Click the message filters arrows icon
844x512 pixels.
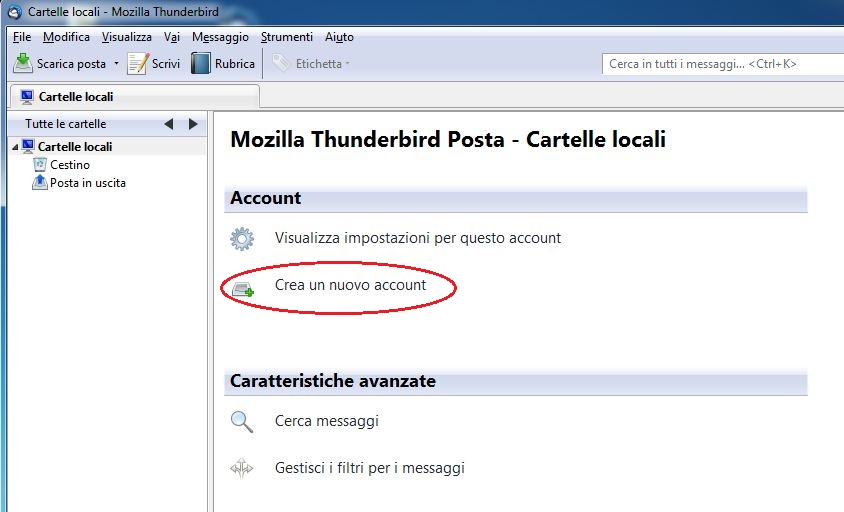tap(242, 468)
